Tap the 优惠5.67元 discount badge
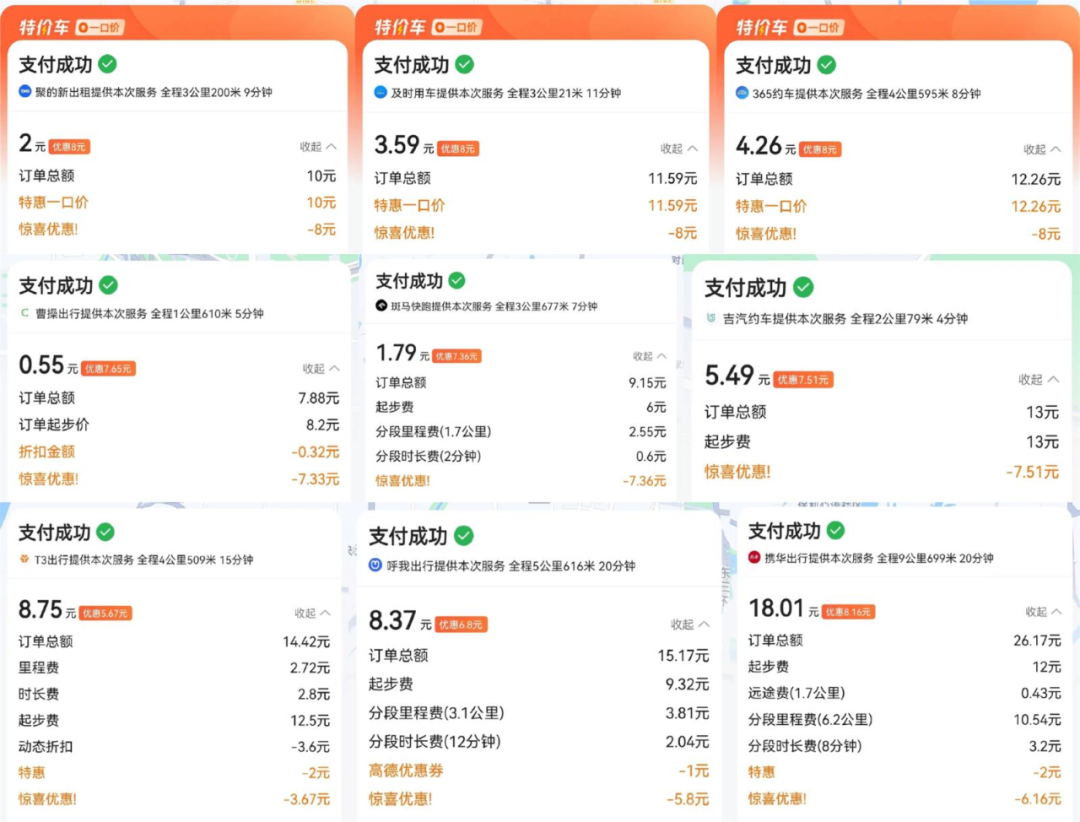Screen dimensions: 1080x822 point(105,613)
